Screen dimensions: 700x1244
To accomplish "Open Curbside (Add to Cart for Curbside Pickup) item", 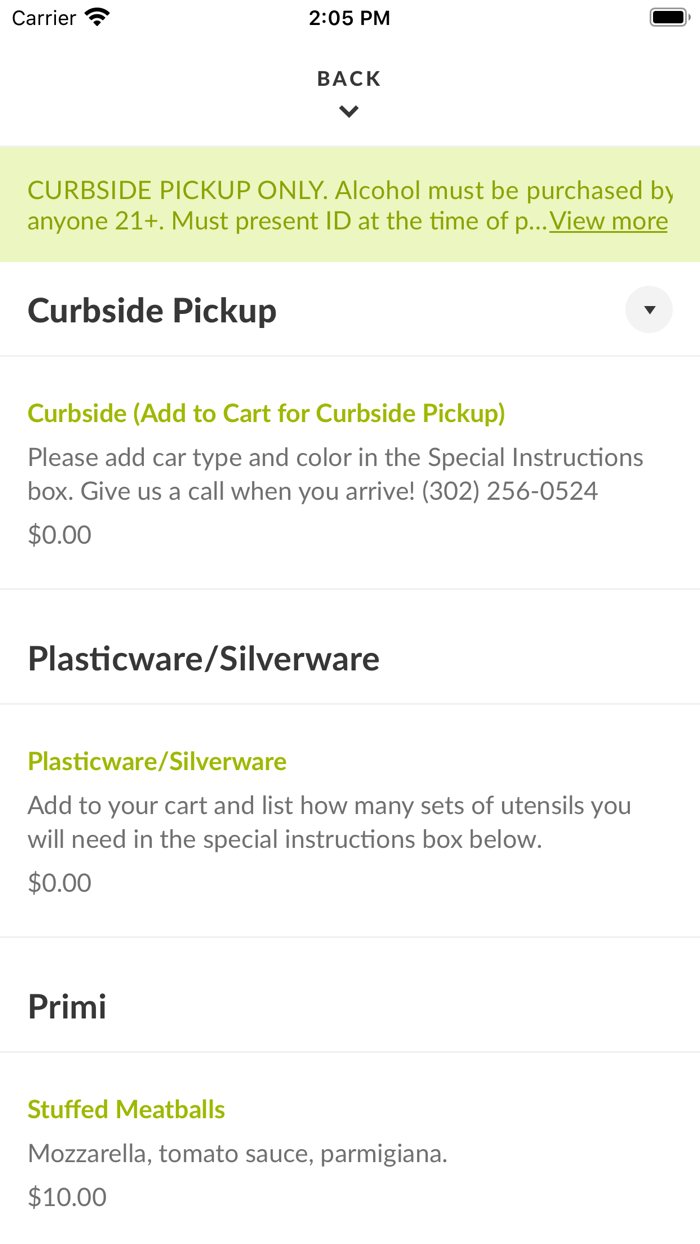I will (x=266, y=413).
